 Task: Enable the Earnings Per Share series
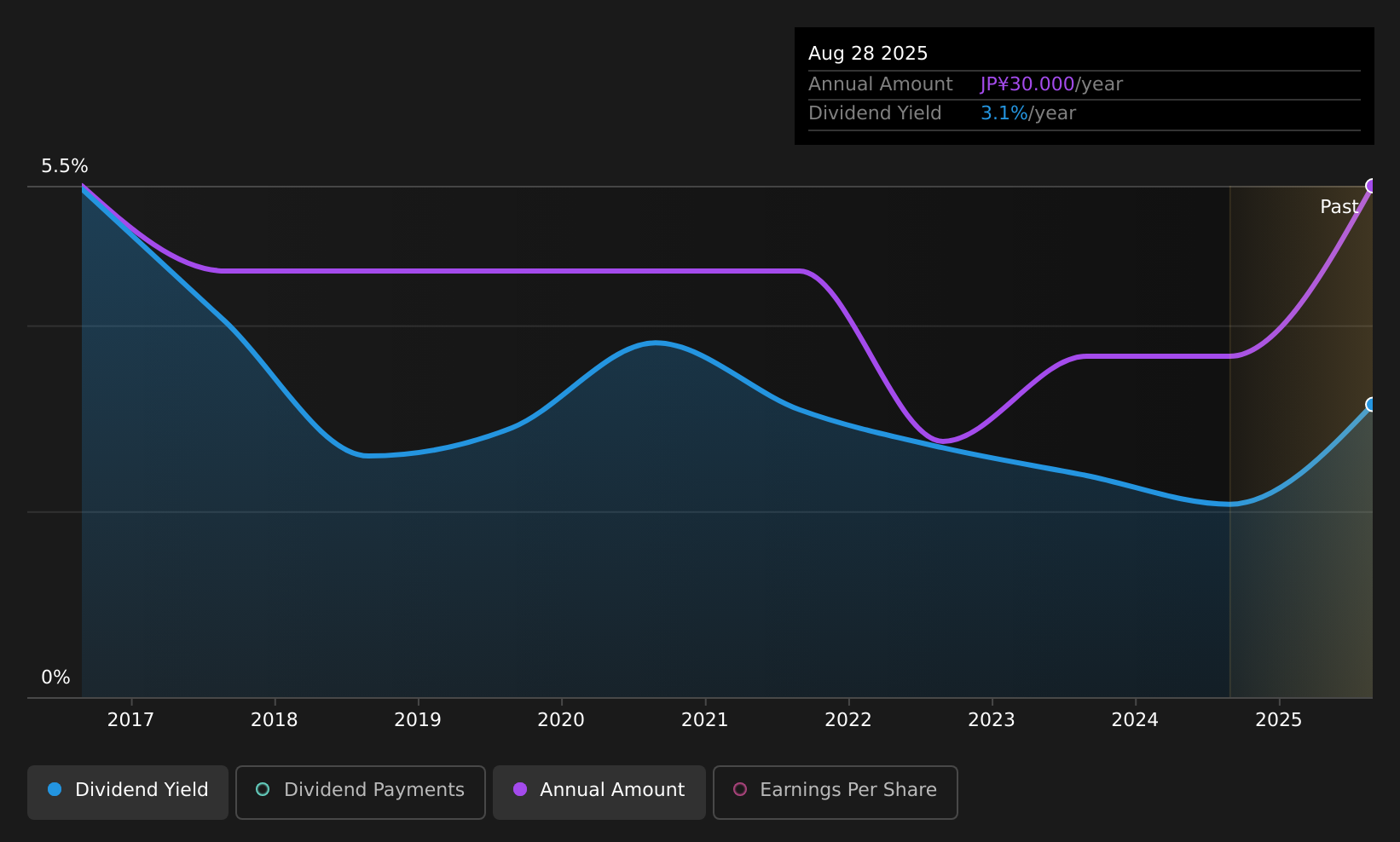coord(836,792)
